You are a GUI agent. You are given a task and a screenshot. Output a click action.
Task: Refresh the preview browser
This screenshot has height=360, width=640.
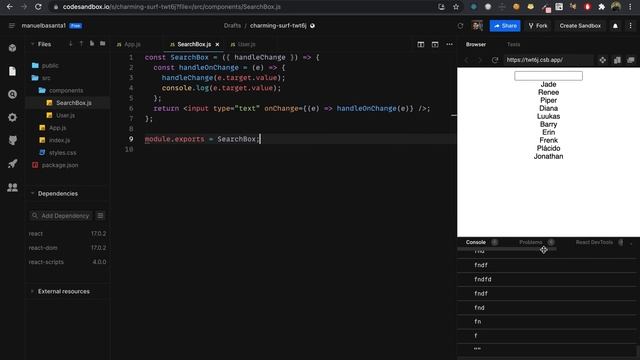(495, 60)
